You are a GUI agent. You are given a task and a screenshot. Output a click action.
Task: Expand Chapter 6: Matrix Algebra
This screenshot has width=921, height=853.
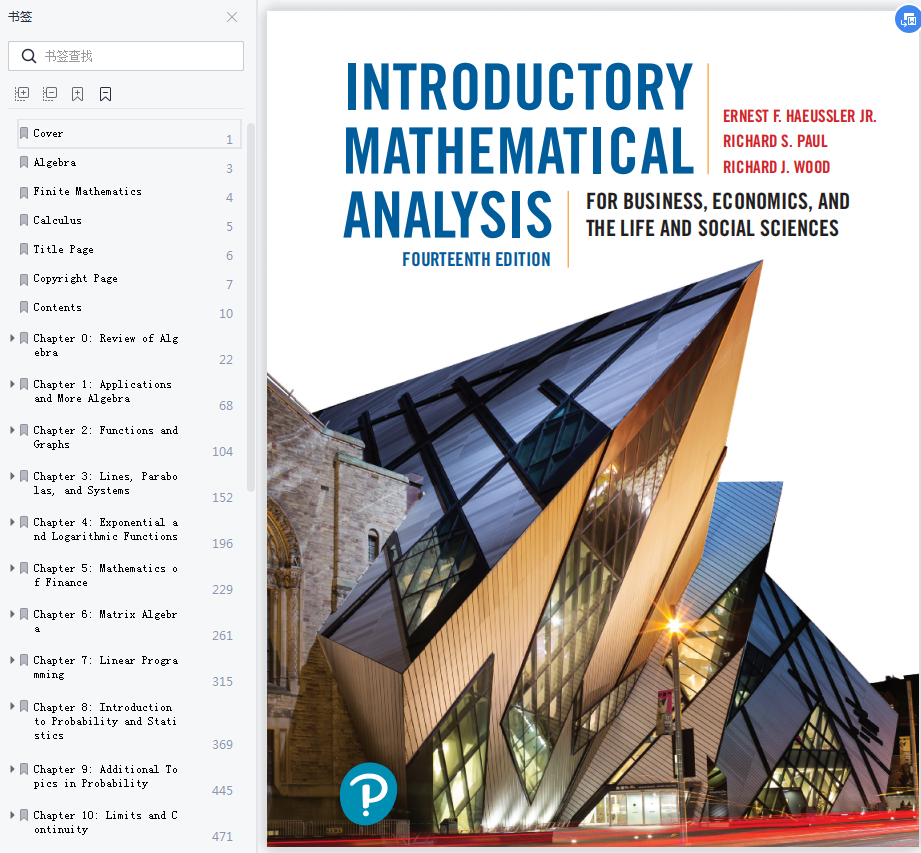click(12, 614)
